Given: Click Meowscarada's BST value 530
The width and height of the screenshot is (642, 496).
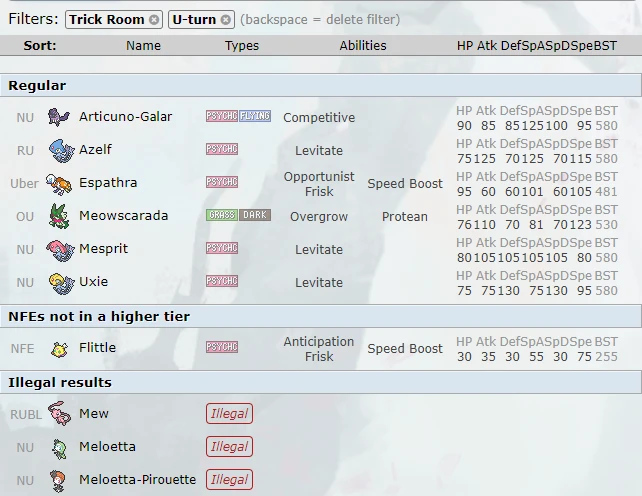Looking at the screenshot, I should [606, 225].
